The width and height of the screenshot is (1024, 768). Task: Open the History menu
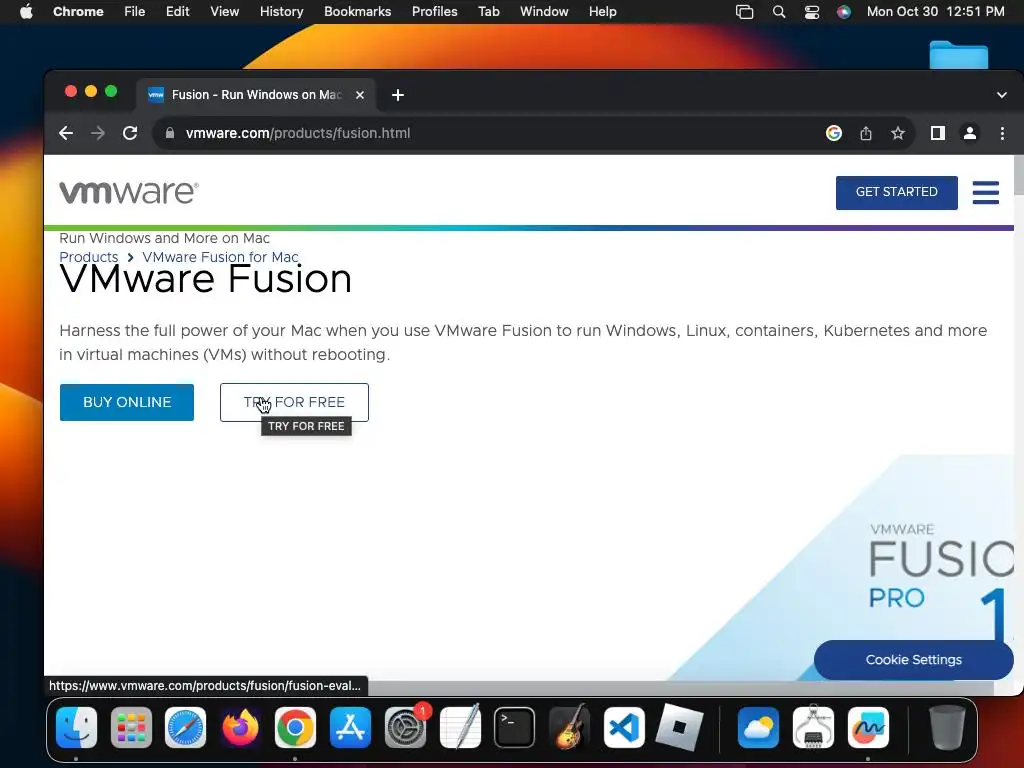pos(281,12)
